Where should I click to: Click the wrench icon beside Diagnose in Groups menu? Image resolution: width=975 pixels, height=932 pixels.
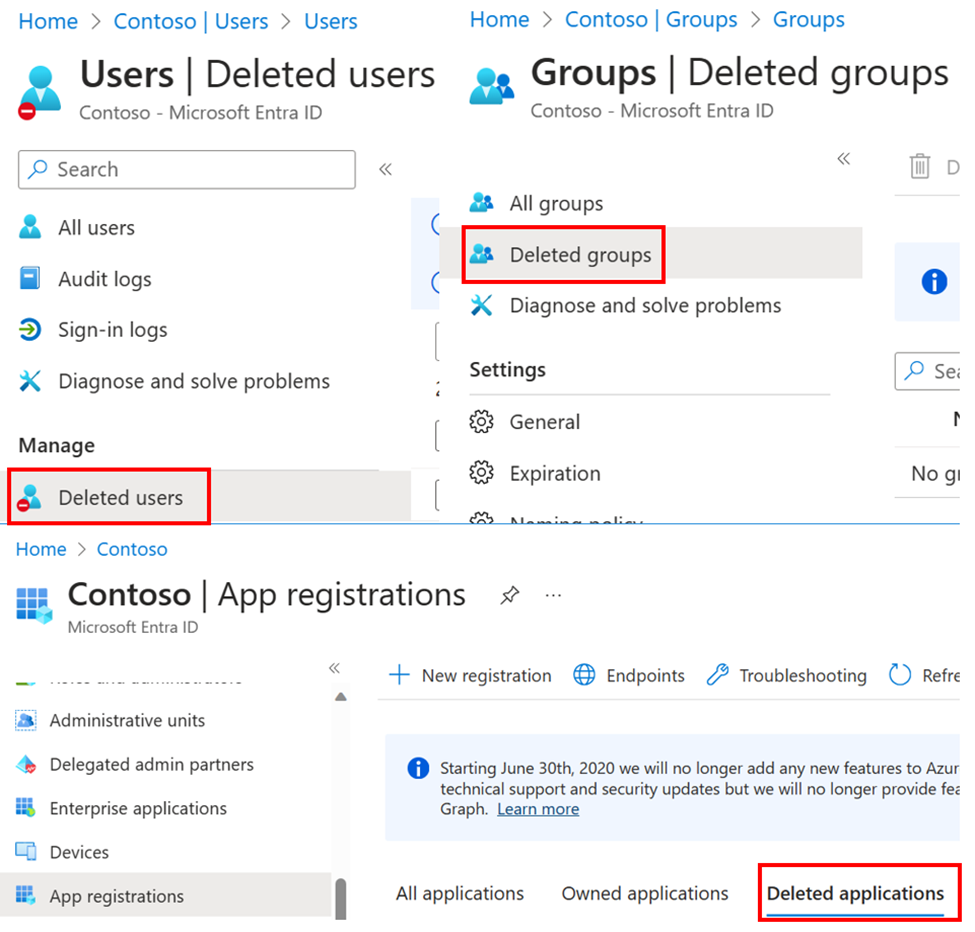[x=481, y=305]
